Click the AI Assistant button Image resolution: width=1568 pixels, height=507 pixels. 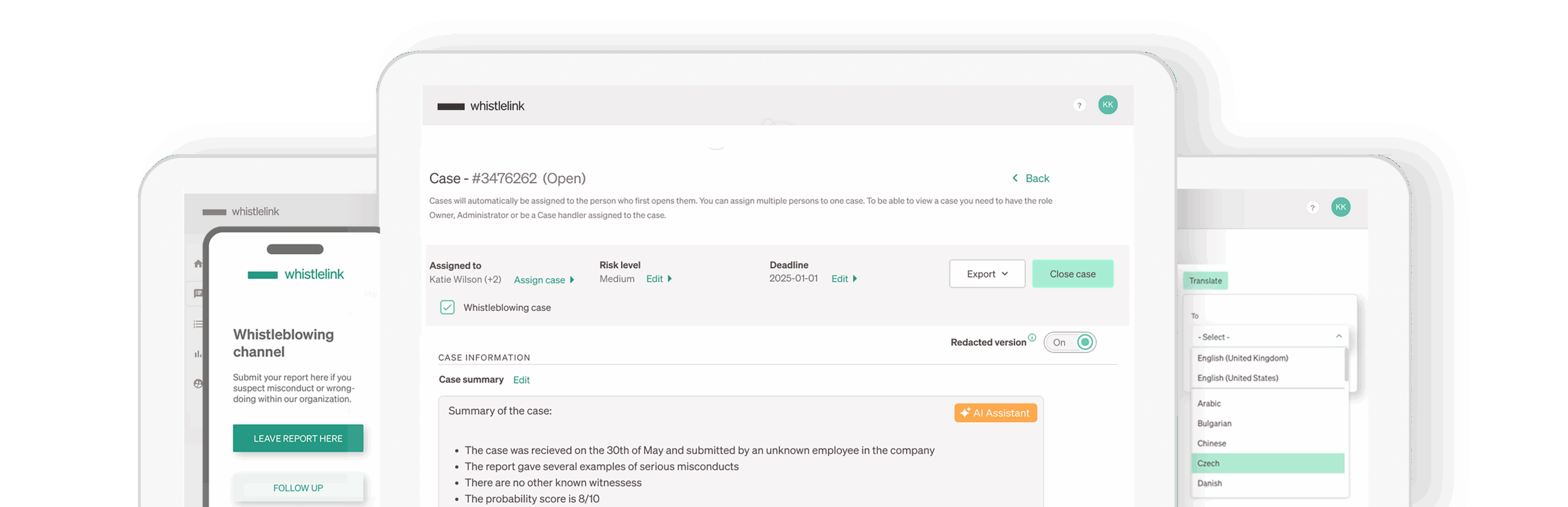[x=994, y=413]
